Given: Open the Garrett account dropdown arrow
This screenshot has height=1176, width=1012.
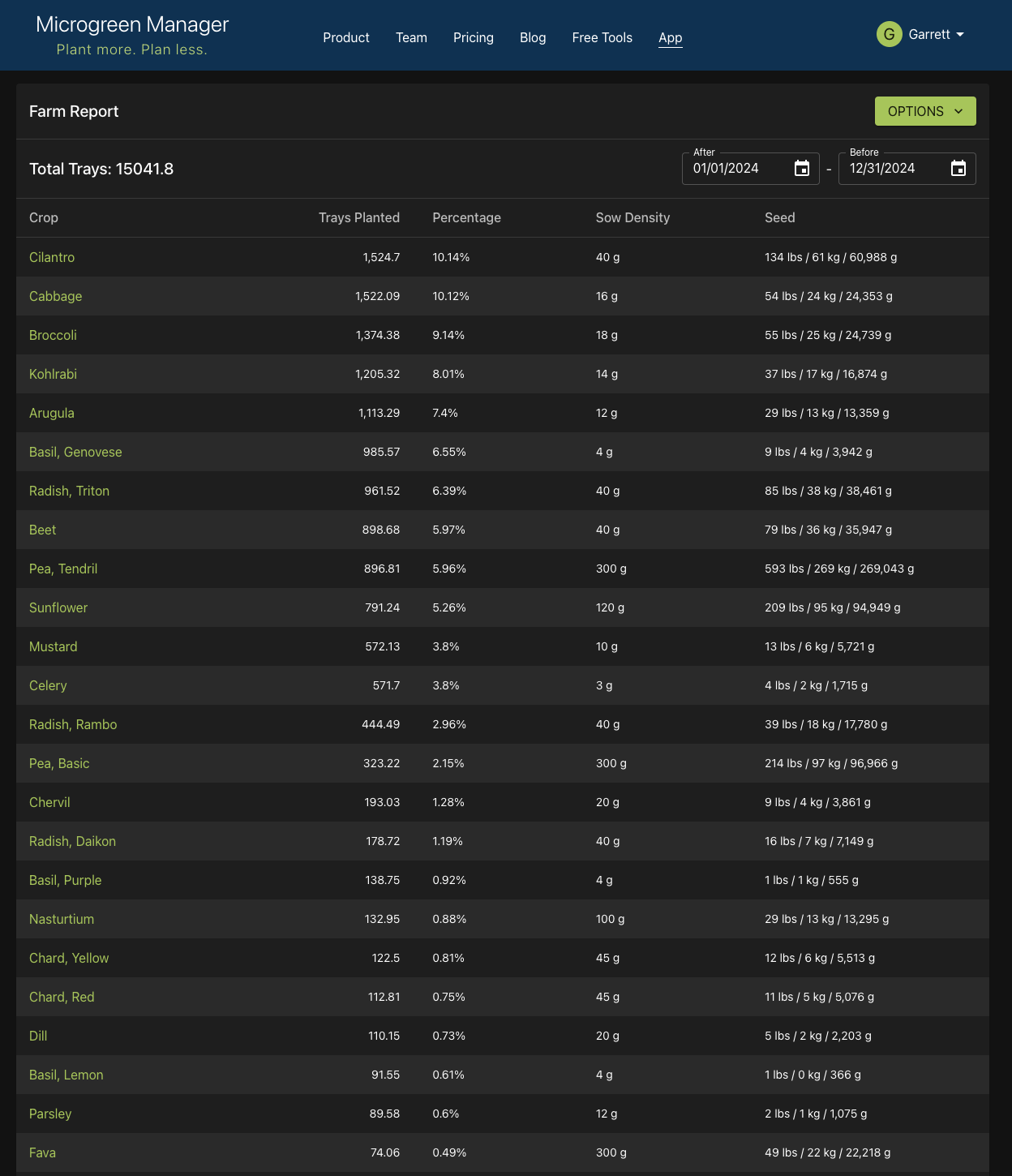Looking at the screenshot, I should pyautogui.click(x=960, y=35).
